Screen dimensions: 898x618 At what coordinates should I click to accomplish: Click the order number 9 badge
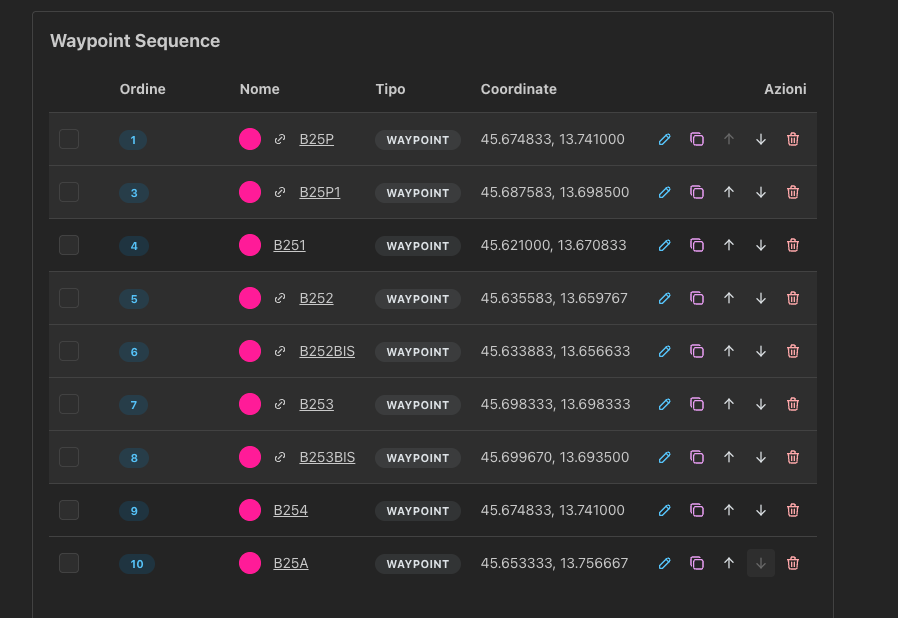tap(134, 511)
